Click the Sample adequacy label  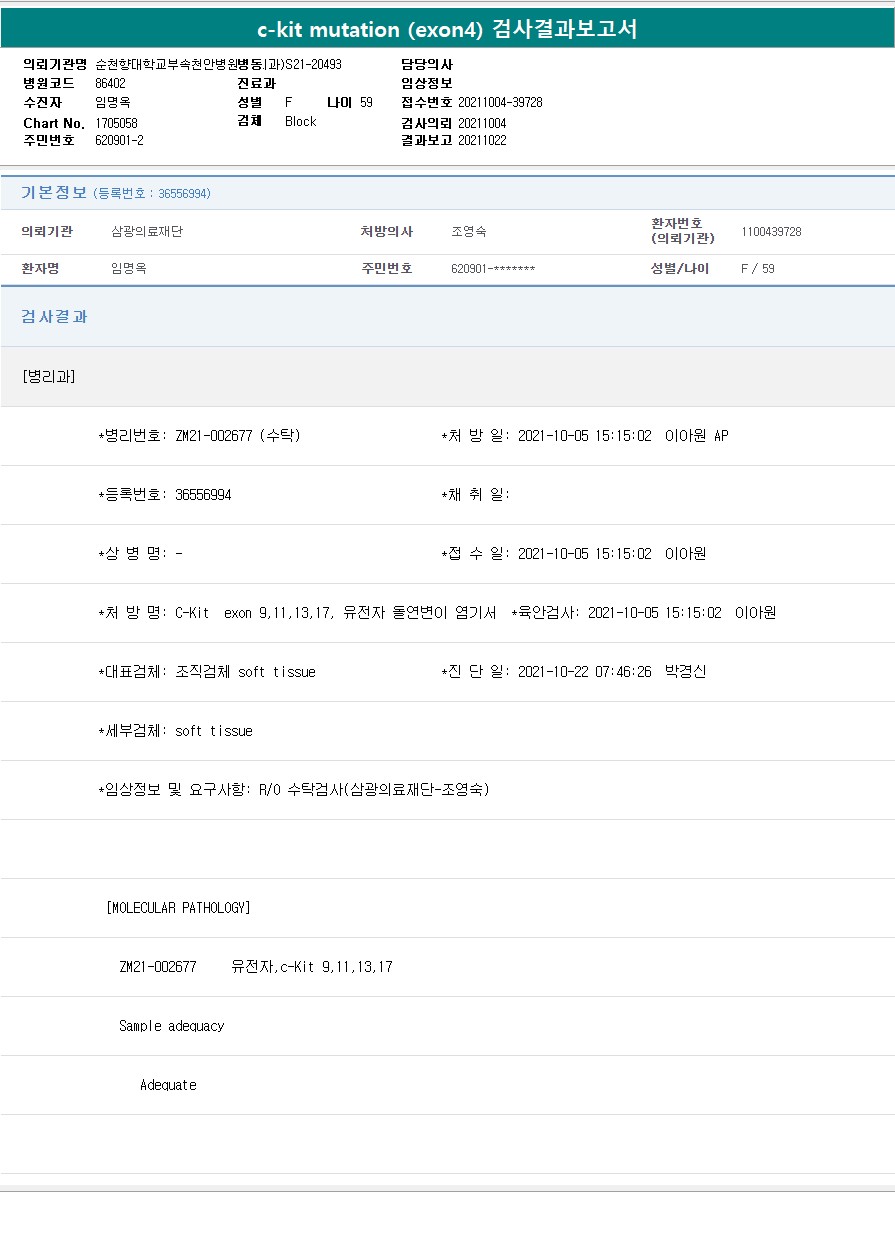(x=171, y=1026)
